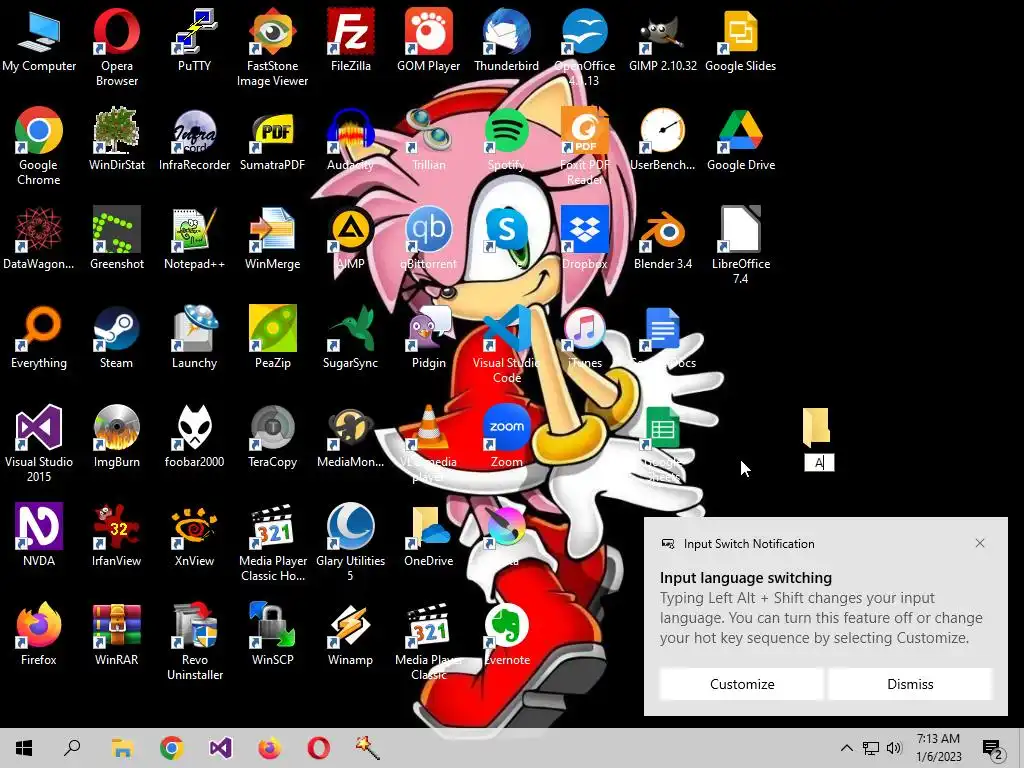Open Notepad++ shortcut
The image size is (1024, 768).
(194, 229)
